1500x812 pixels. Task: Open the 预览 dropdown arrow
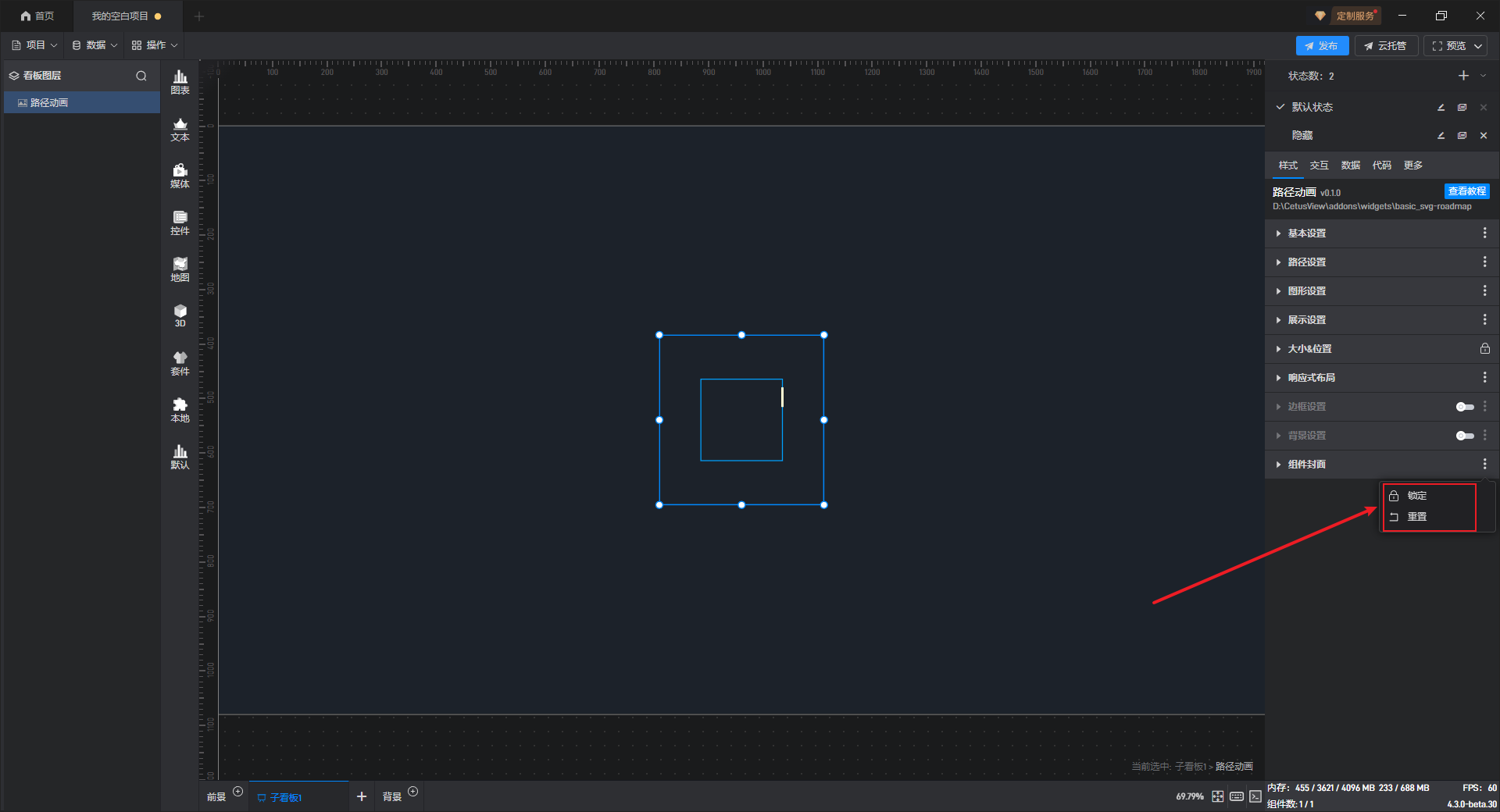coord(1478,46)
